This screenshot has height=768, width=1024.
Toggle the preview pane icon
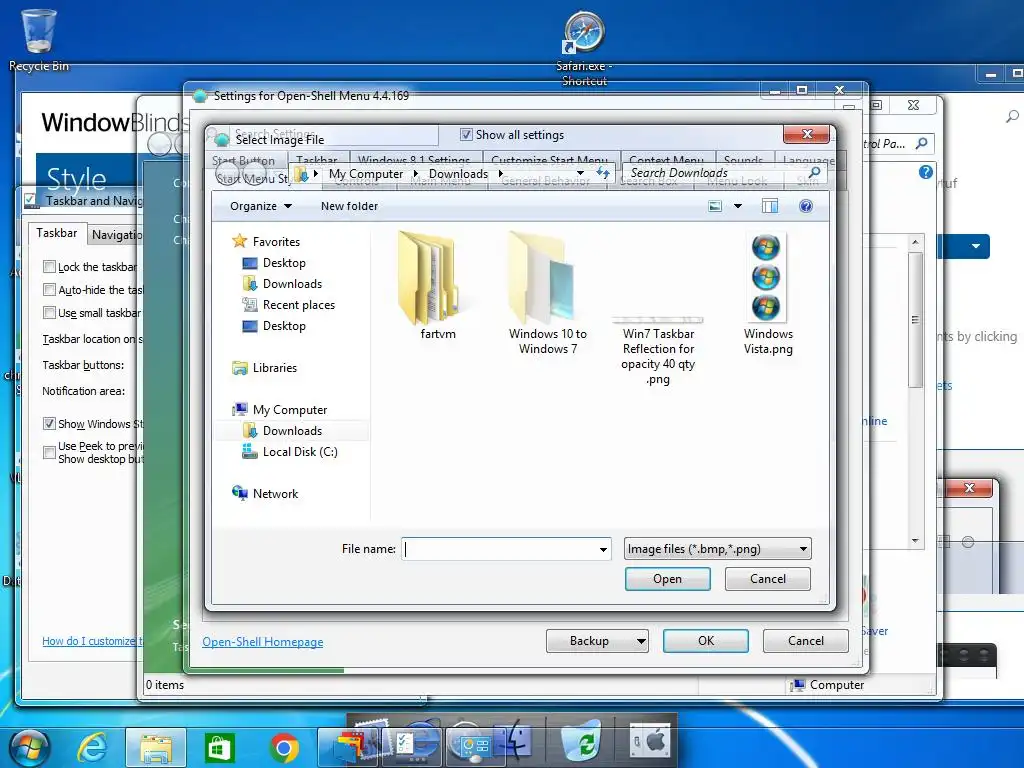pos(770,206)
